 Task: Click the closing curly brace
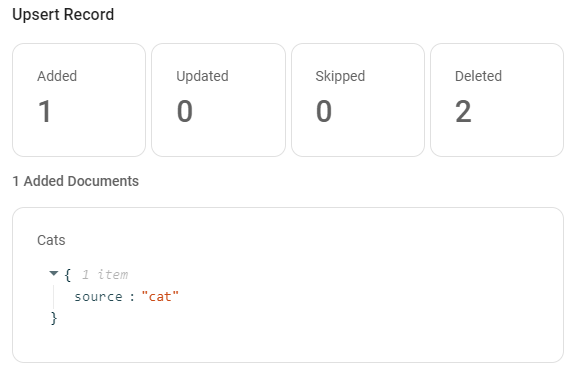pos(54,318)
